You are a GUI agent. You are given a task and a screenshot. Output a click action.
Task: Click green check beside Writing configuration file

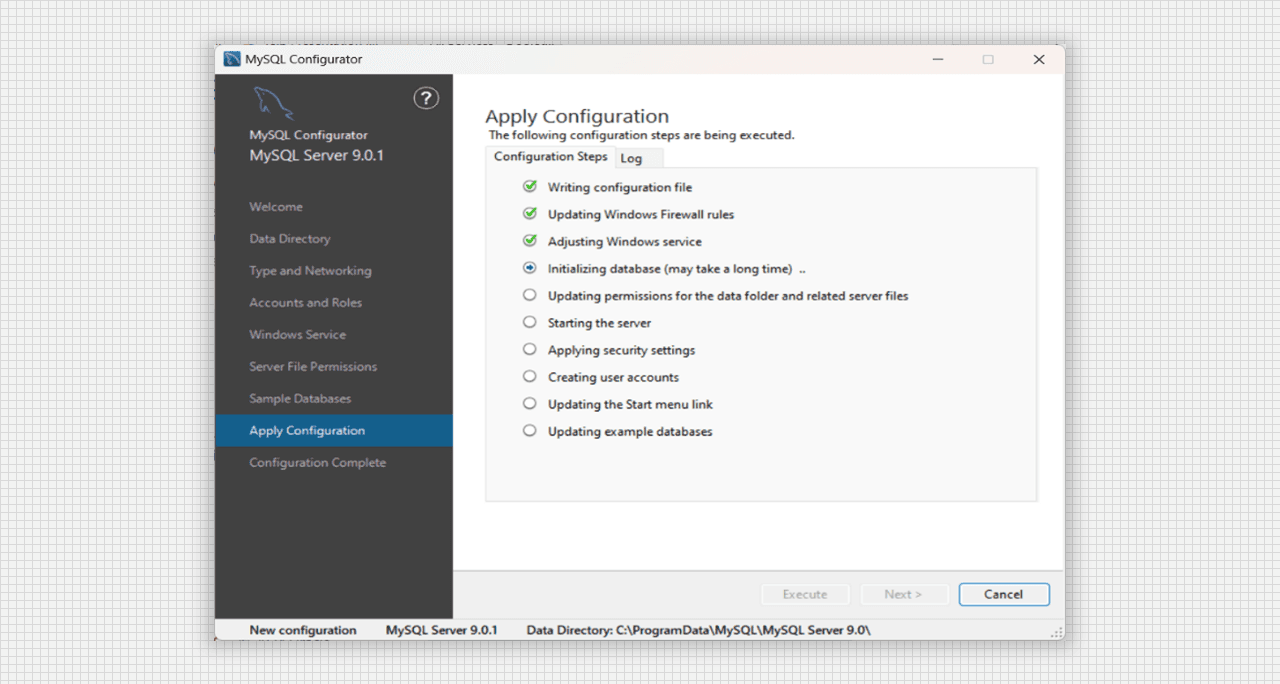(530, 187)
